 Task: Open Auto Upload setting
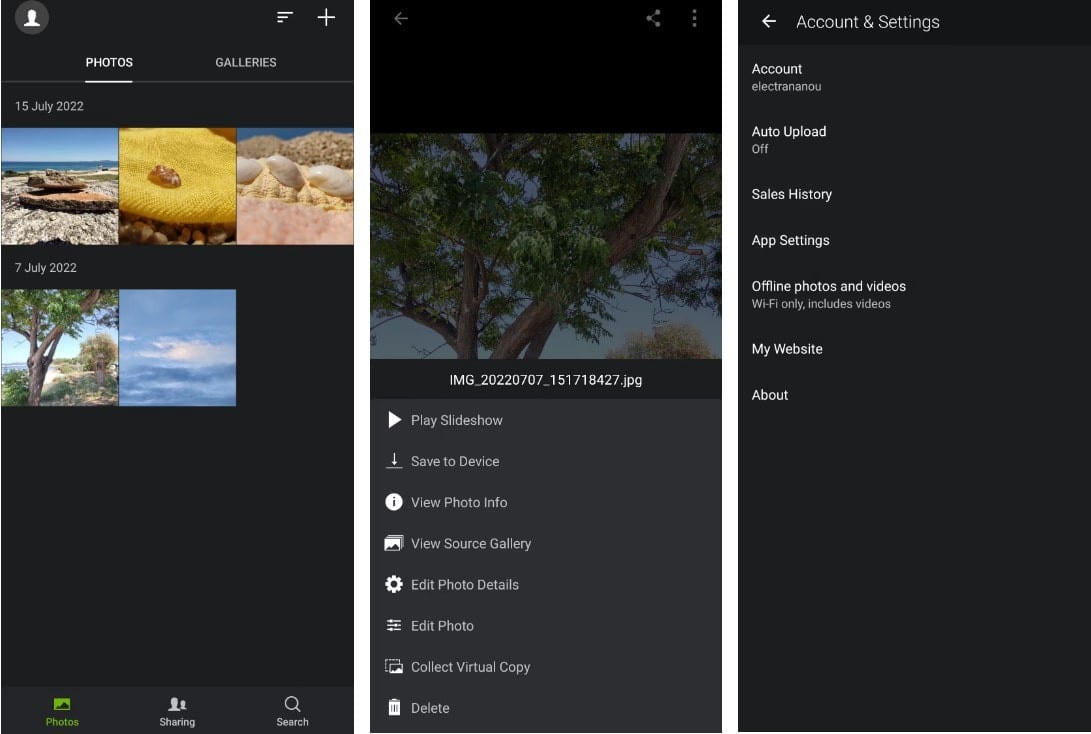click(789, 139)
